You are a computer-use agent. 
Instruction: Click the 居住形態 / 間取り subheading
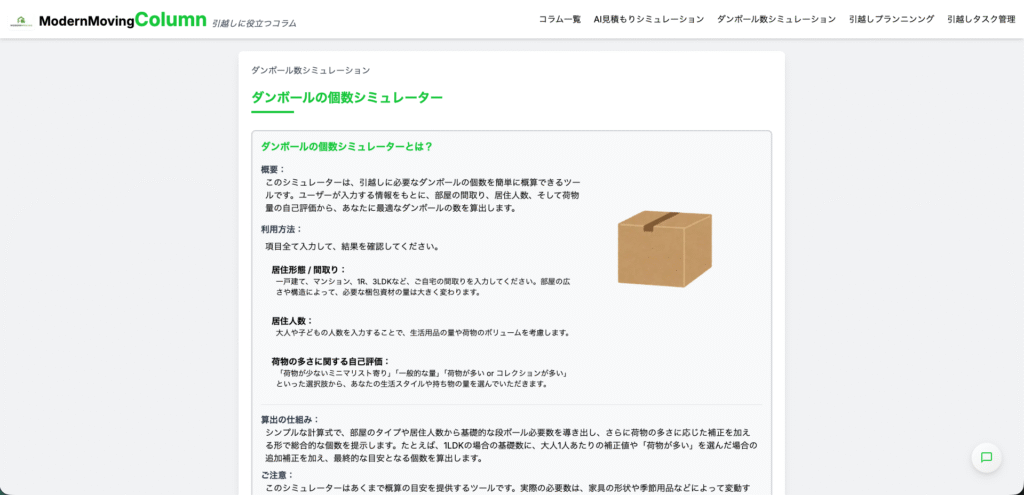[308, 269]
